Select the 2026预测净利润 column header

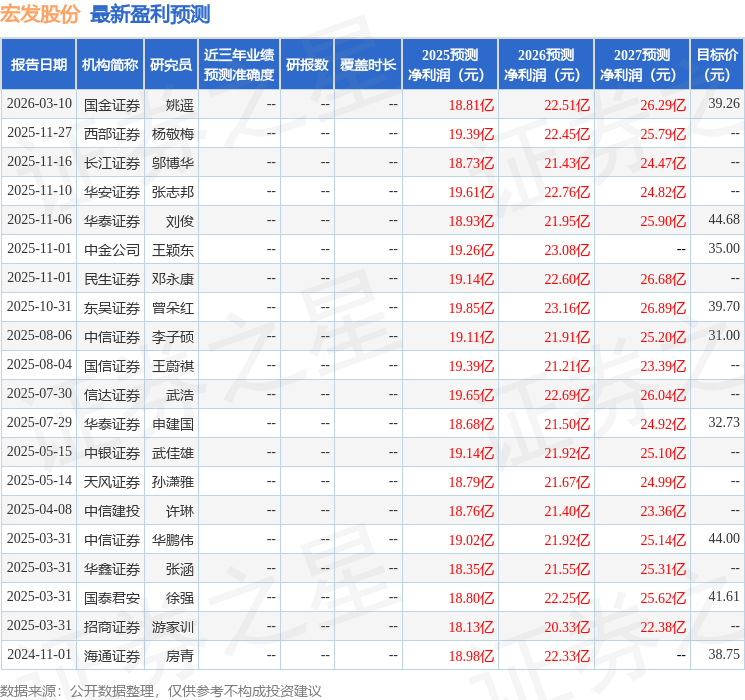(546, 65)
